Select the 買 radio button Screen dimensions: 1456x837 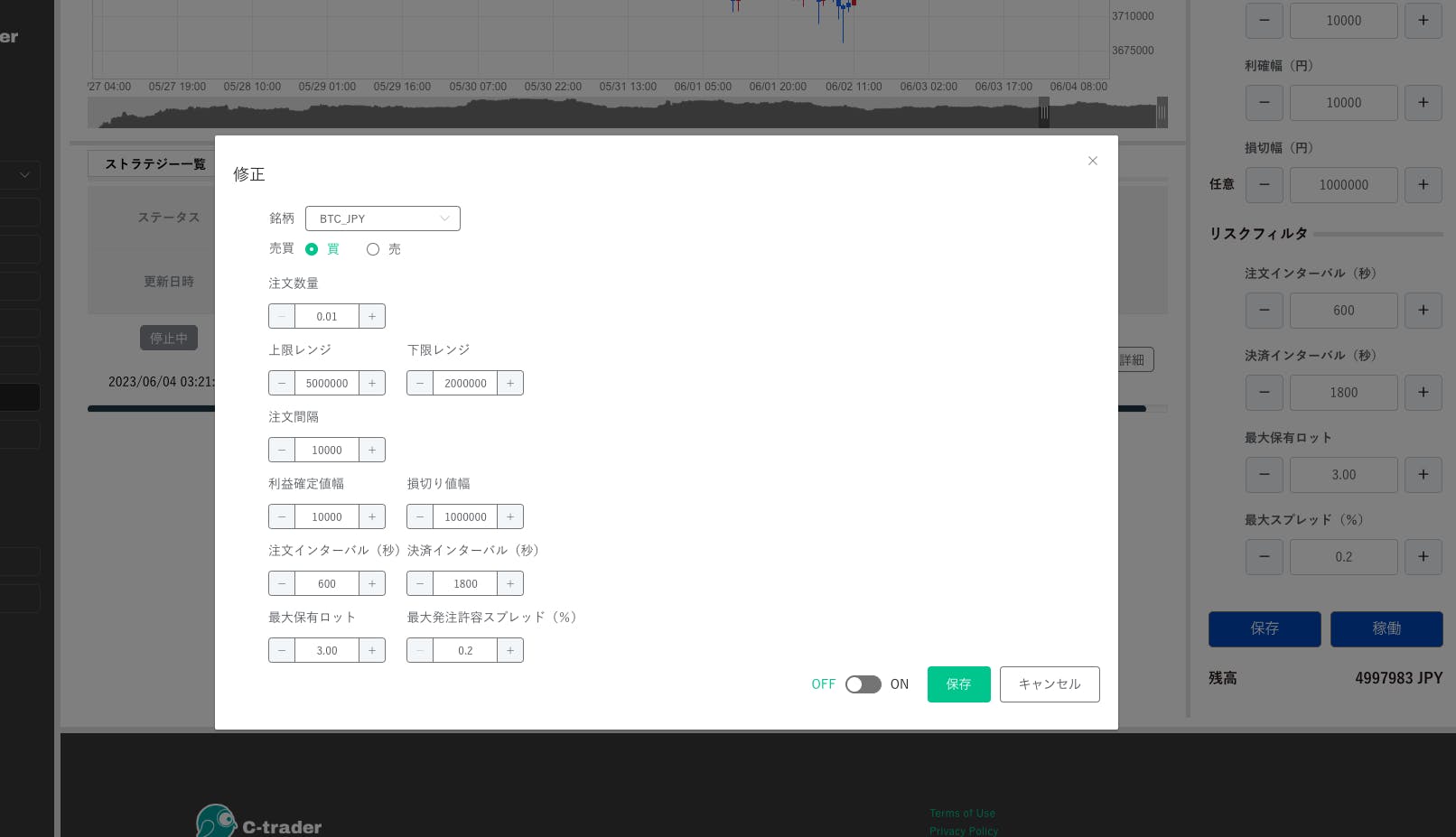pos(312,249)
